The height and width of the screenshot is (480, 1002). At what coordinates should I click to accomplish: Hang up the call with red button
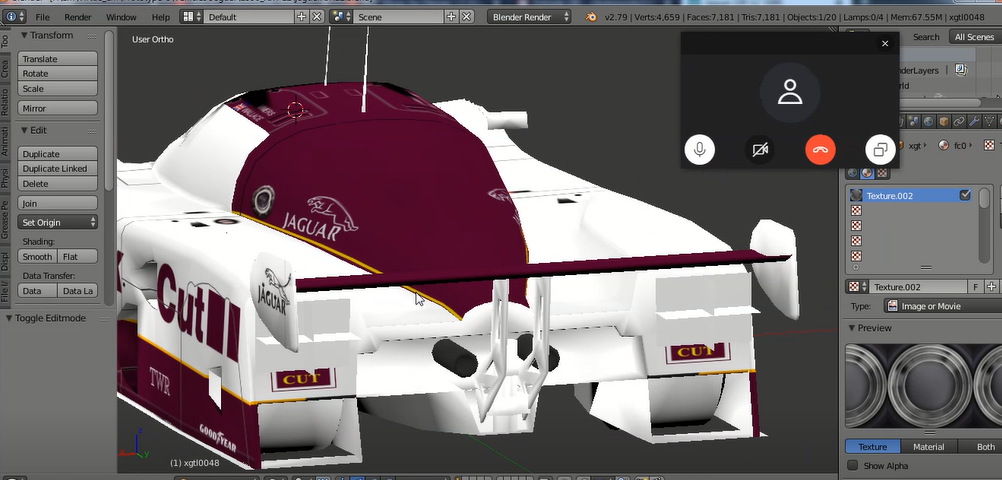pos(821,150)
